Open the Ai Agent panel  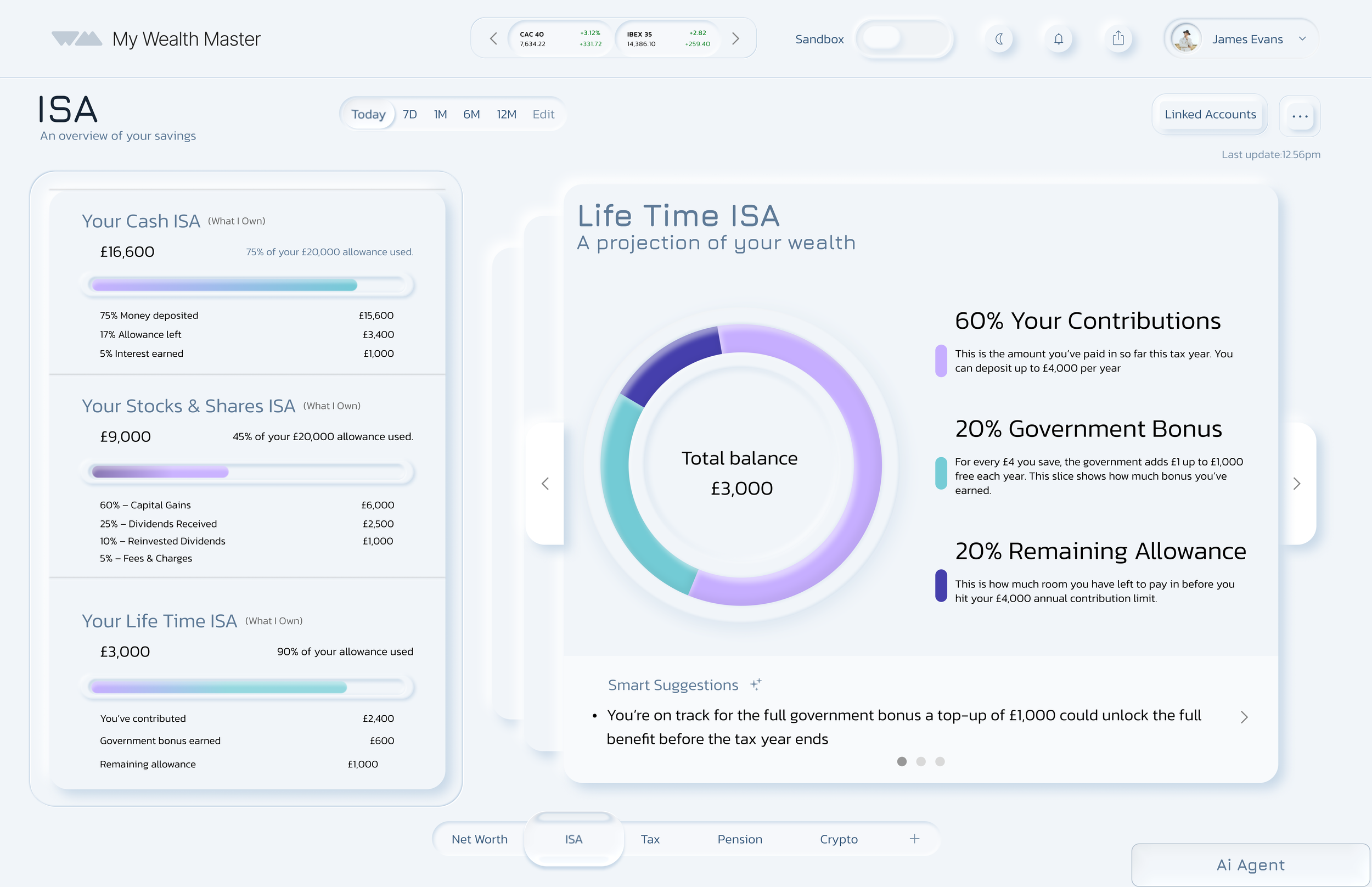[1250, 864]
